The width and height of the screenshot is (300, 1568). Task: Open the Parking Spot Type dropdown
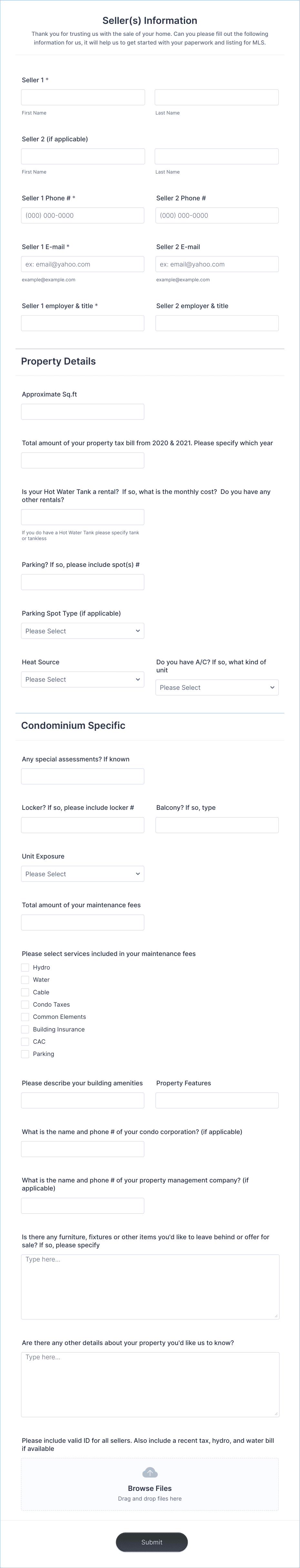(83, 631)
